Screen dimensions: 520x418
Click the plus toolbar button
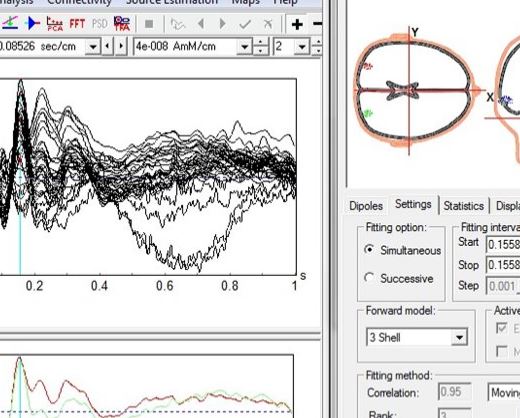pyautogui.click(x=297, y=24)
